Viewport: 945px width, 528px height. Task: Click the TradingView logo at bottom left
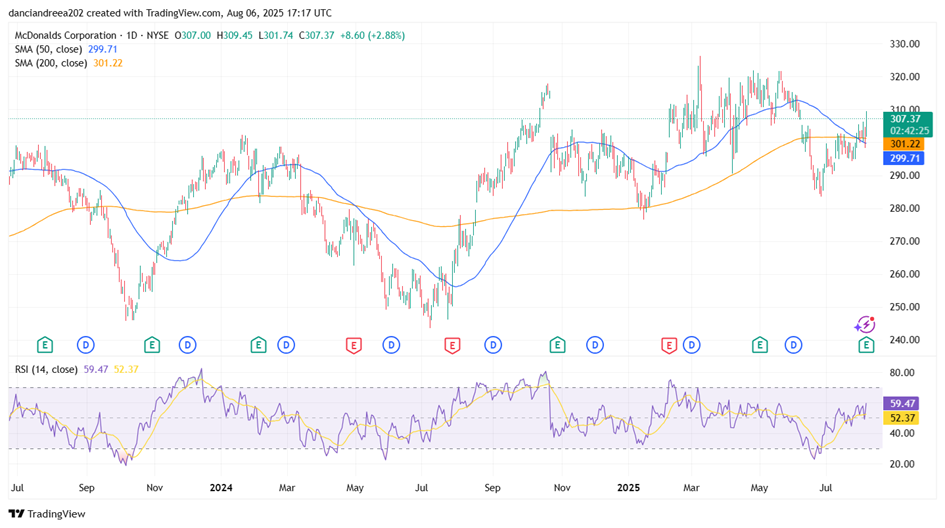pyautogui.click(x=48, y=513)
